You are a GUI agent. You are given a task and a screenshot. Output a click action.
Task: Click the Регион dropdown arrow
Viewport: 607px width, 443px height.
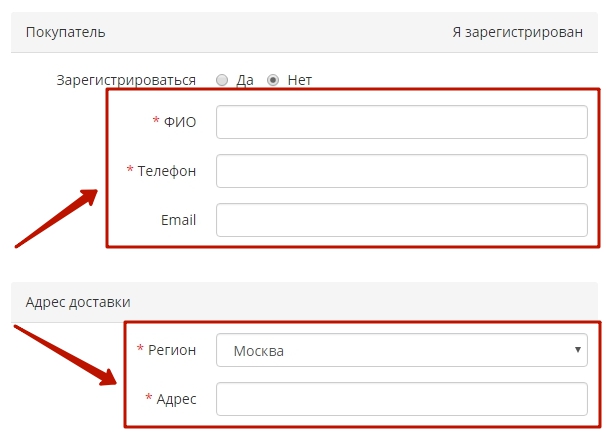coord(578,350)
